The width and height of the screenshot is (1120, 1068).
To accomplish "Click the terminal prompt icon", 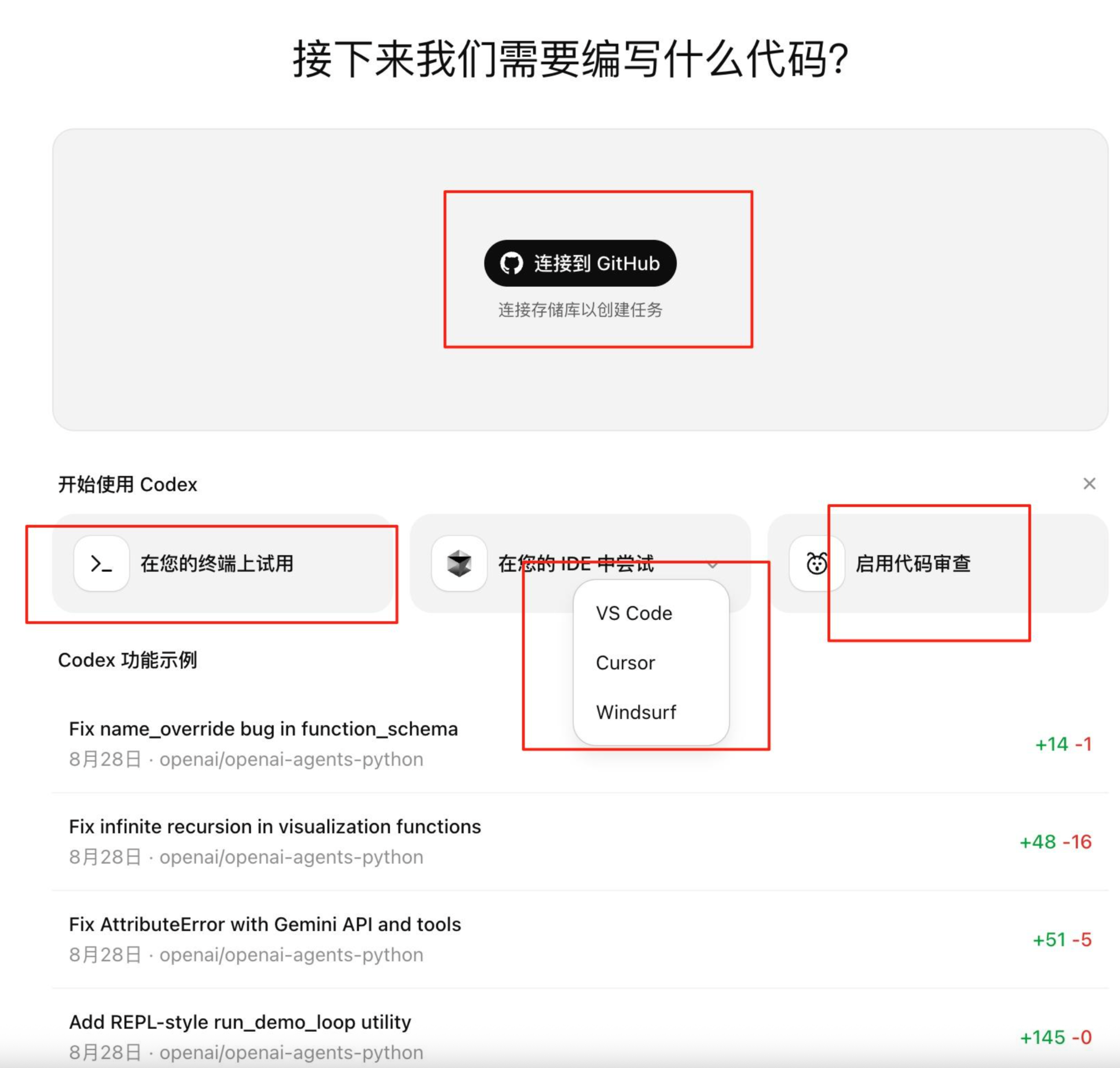I will [101, 564].
